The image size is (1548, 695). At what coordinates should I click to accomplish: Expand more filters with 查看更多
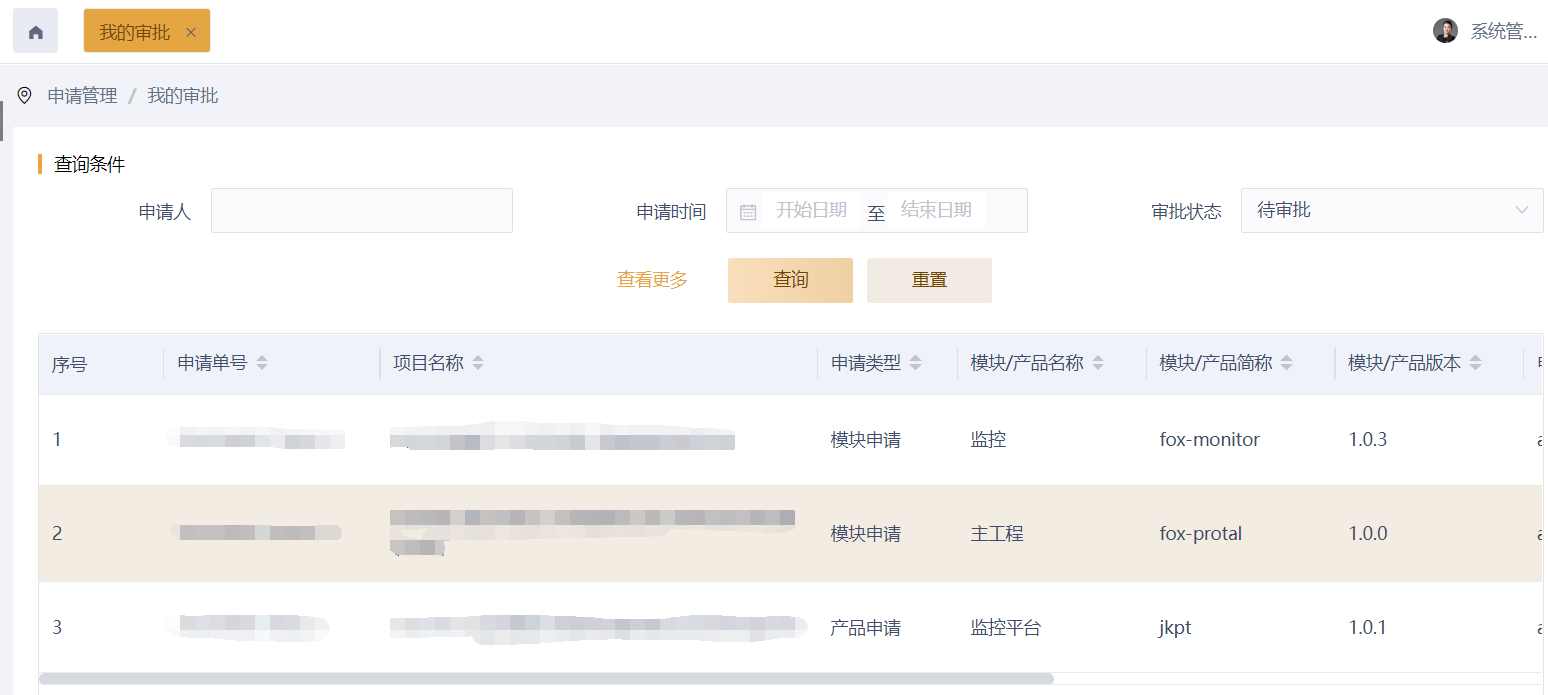click(651, 280)
